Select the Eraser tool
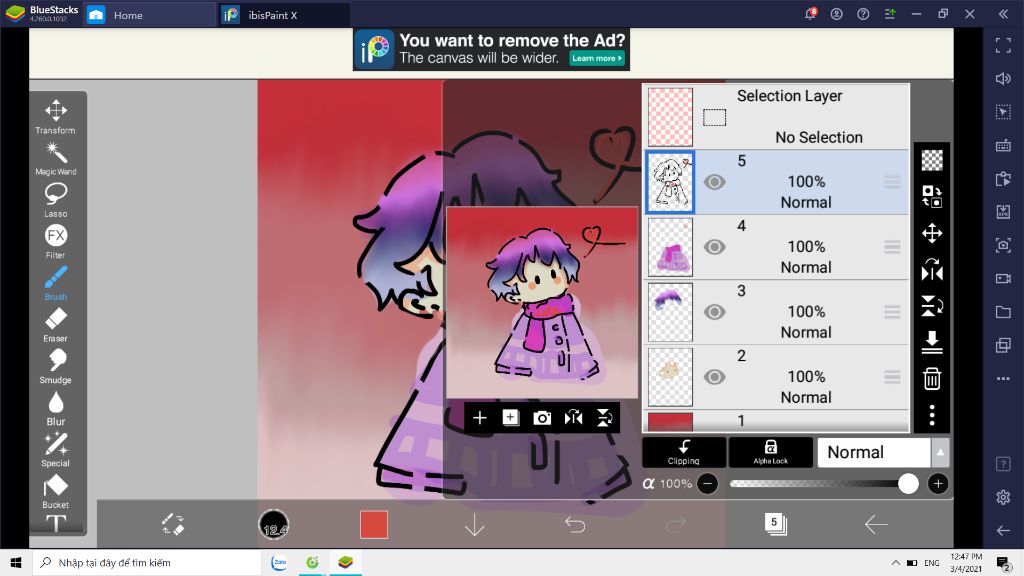Viewport: 1024px width, 576px height. click(x=56, y=325)
